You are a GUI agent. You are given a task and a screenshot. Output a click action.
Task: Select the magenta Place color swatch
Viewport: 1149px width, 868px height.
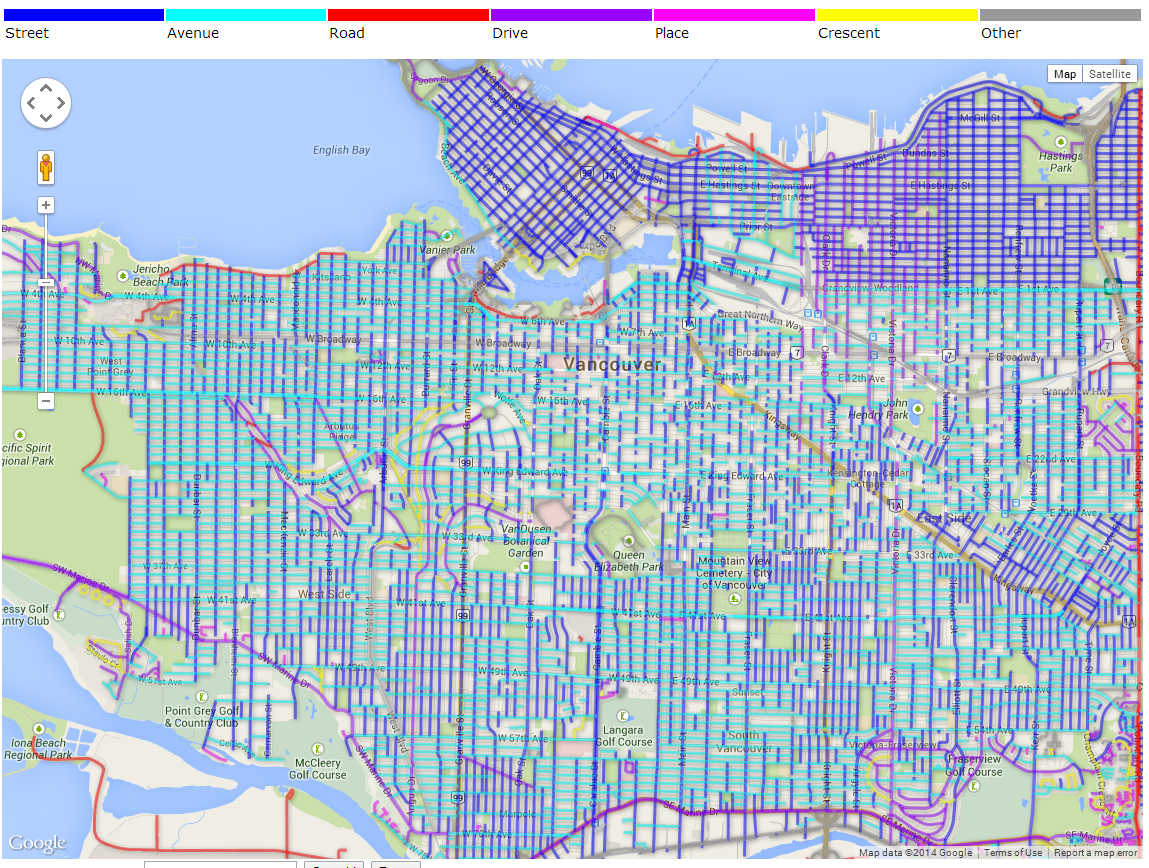pyautogui.click(x=734, y=14)
